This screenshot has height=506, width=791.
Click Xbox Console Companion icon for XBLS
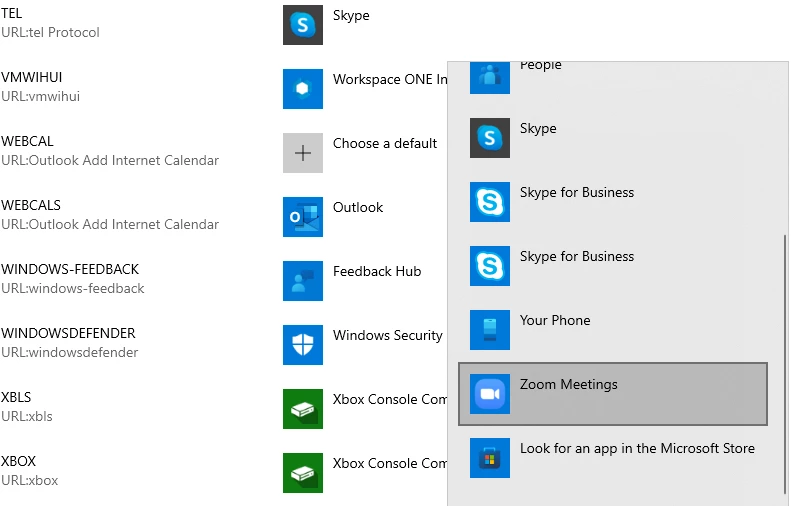click(x=303, y=409)
